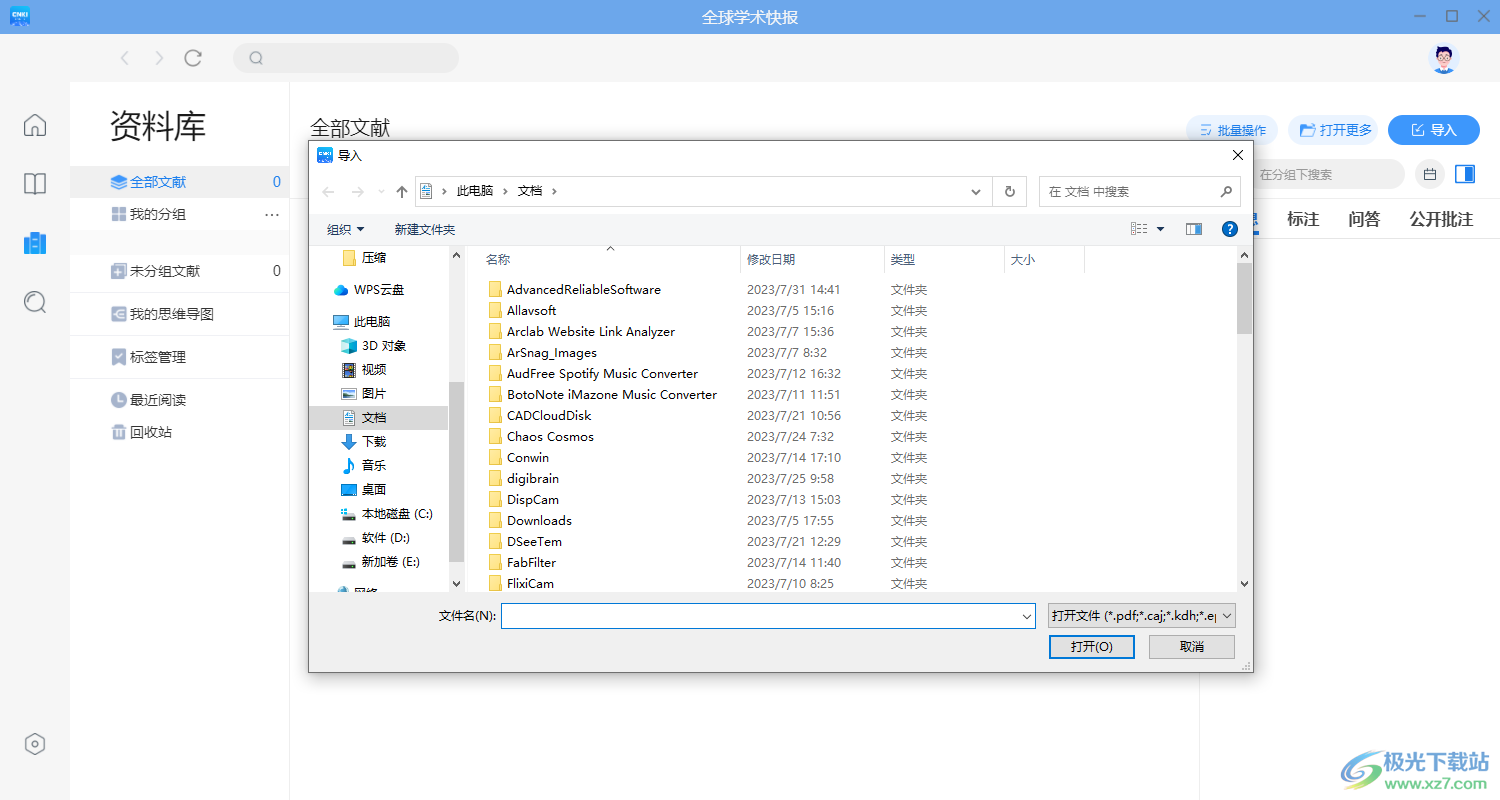Click the help question mark icon in dialog
This screenshot has height=800, width=1500.
tap(1230, 229)
